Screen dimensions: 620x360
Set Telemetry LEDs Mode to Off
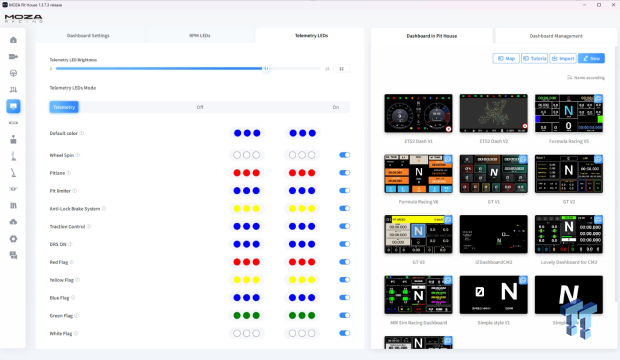[x=200, y=107]
